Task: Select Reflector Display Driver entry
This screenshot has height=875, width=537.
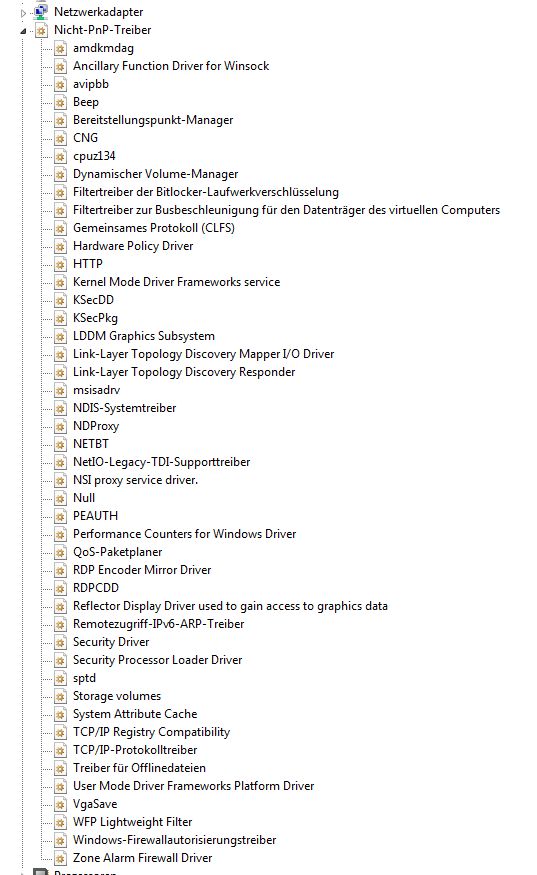Action: point(230,606)
